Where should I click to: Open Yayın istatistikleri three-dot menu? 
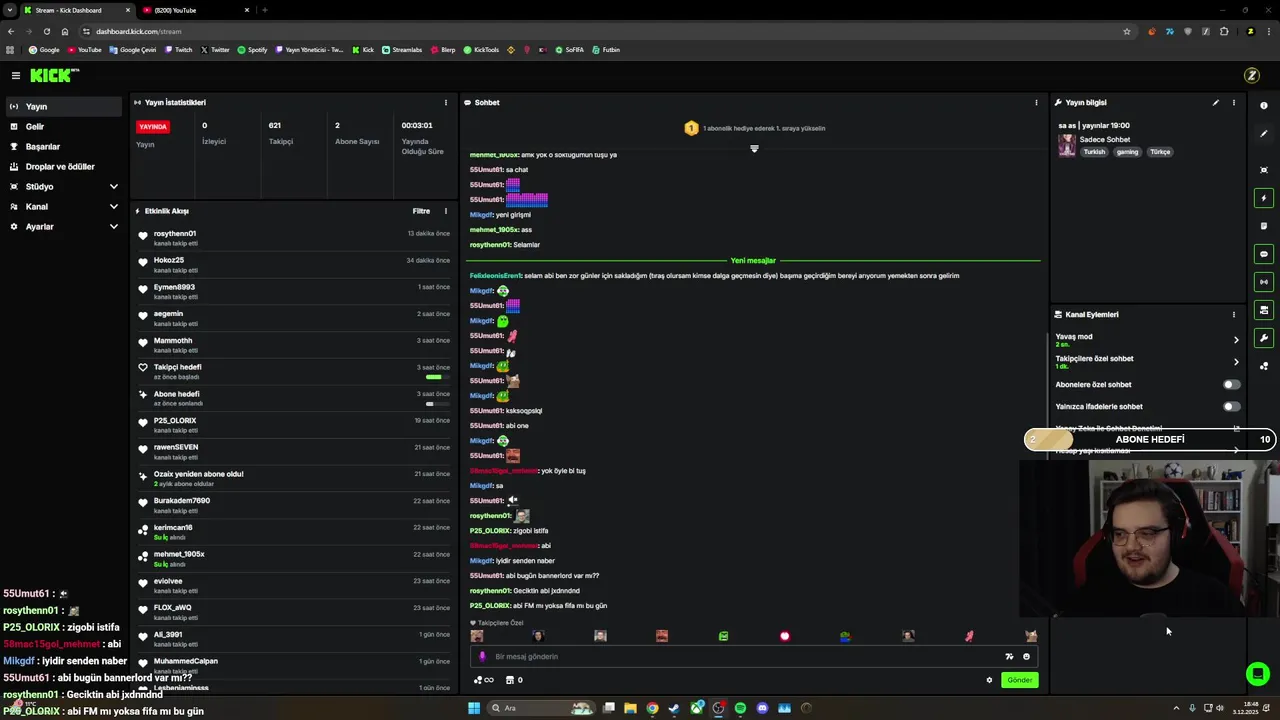446,102
